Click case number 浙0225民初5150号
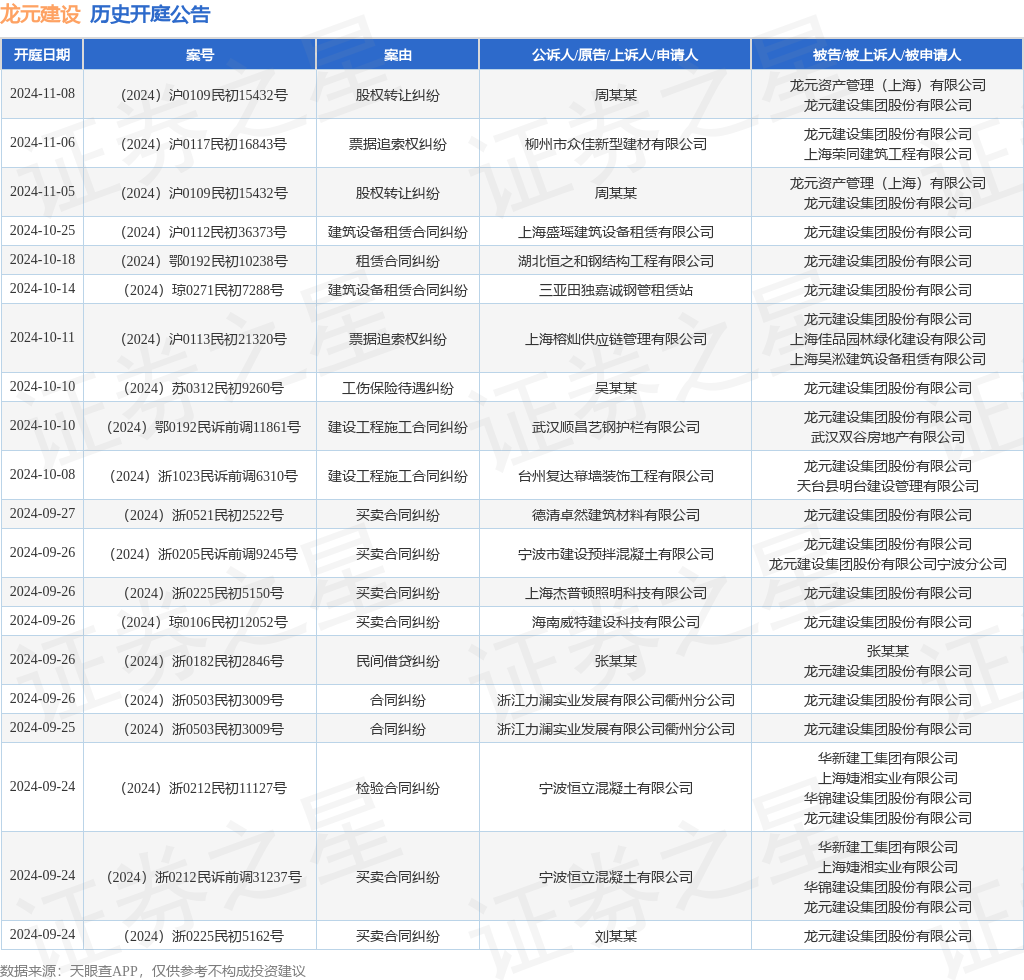1024x980 pixels. (x=204, y=593)
